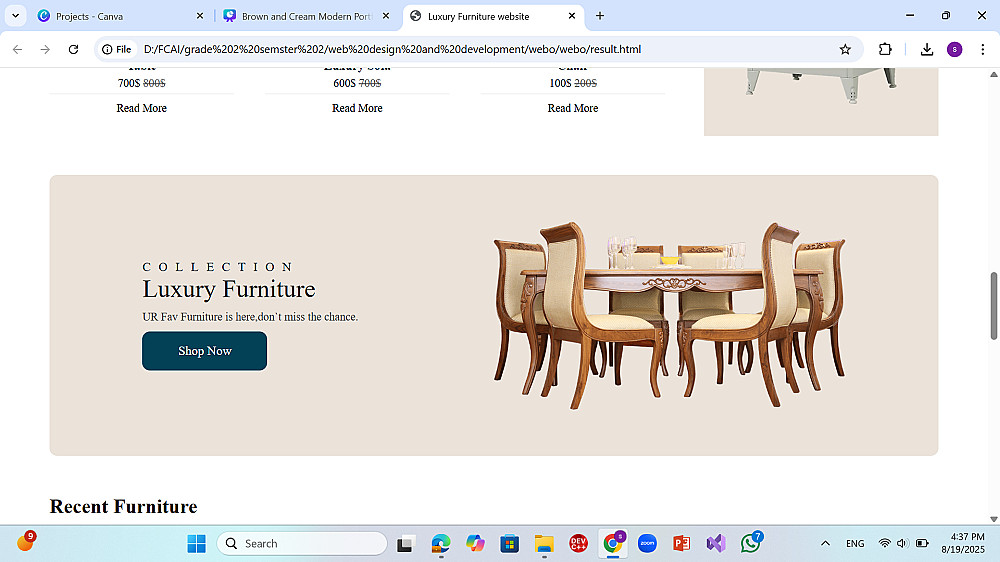Click the taskbar Search box
1000x562 pixels.
(302, 544)
